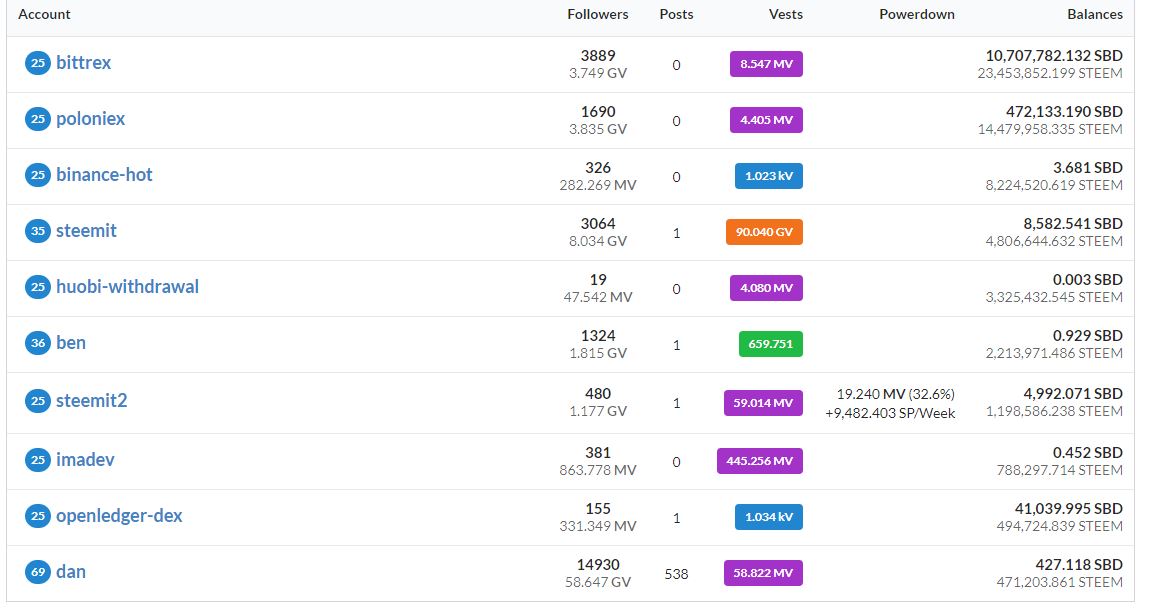This screenshot has width=1152, height=614.
Task: Select the 2,213,971.486 STEEM balance of ben
Action: click(1054, 353)
